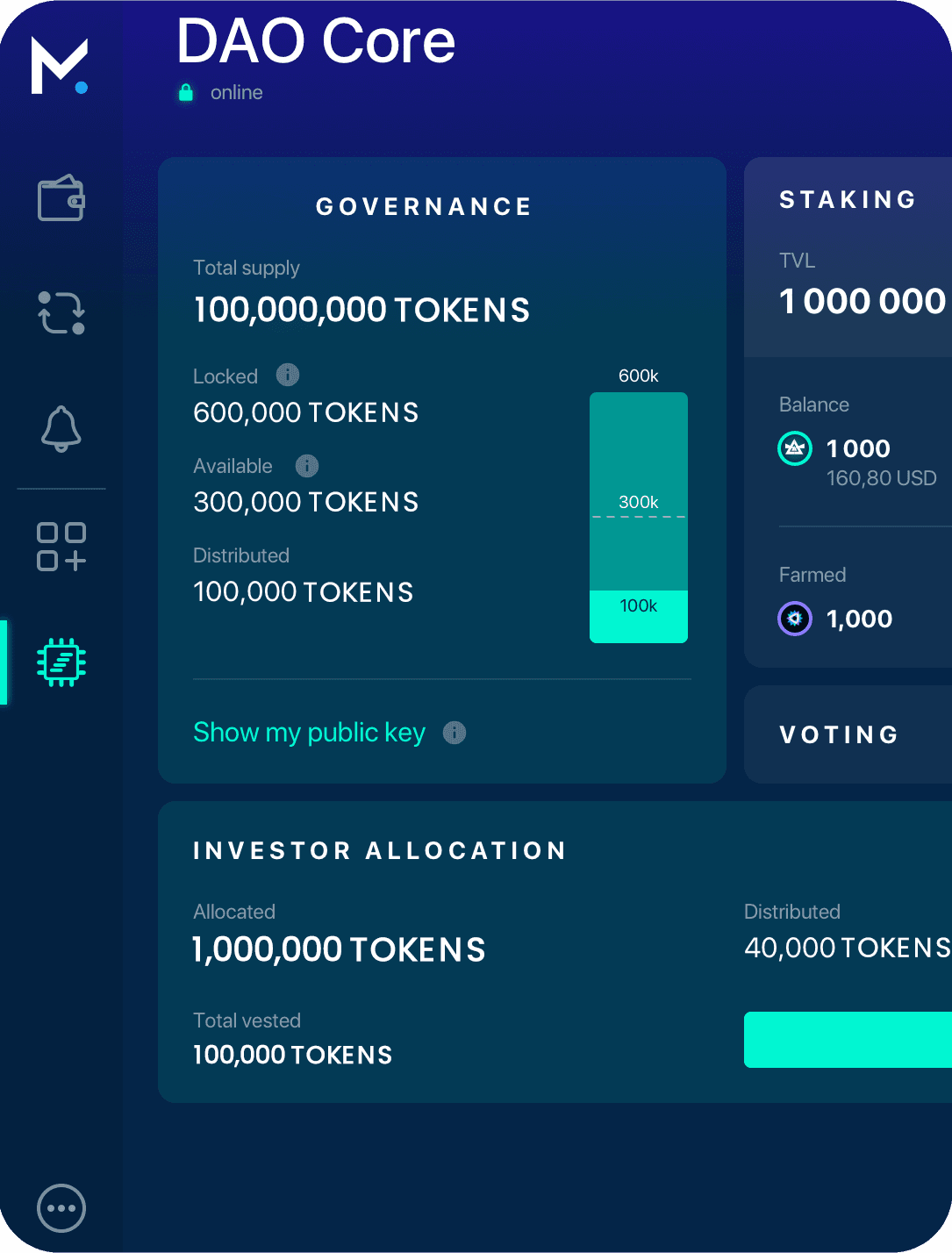Image resolution: width=952 pixels, height=1253 pixels.
Task: Click the staking balance token icon
Action: pyautogui.click(x=795, y=448)
